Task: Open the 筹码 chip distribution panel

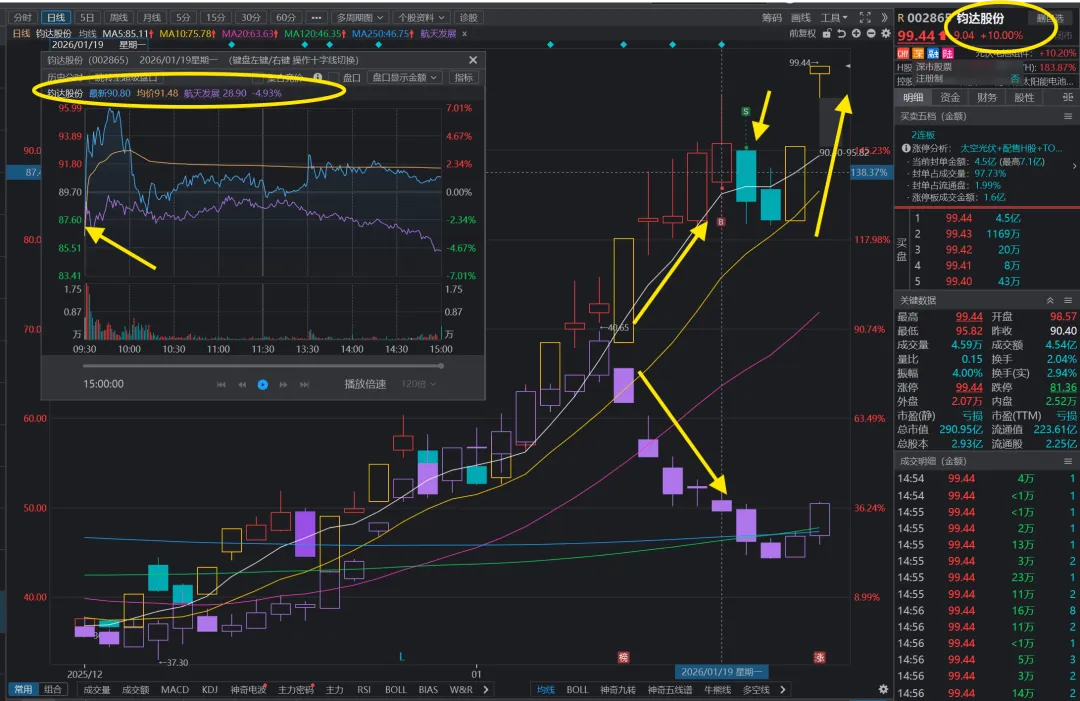Action: coord(771,17)
